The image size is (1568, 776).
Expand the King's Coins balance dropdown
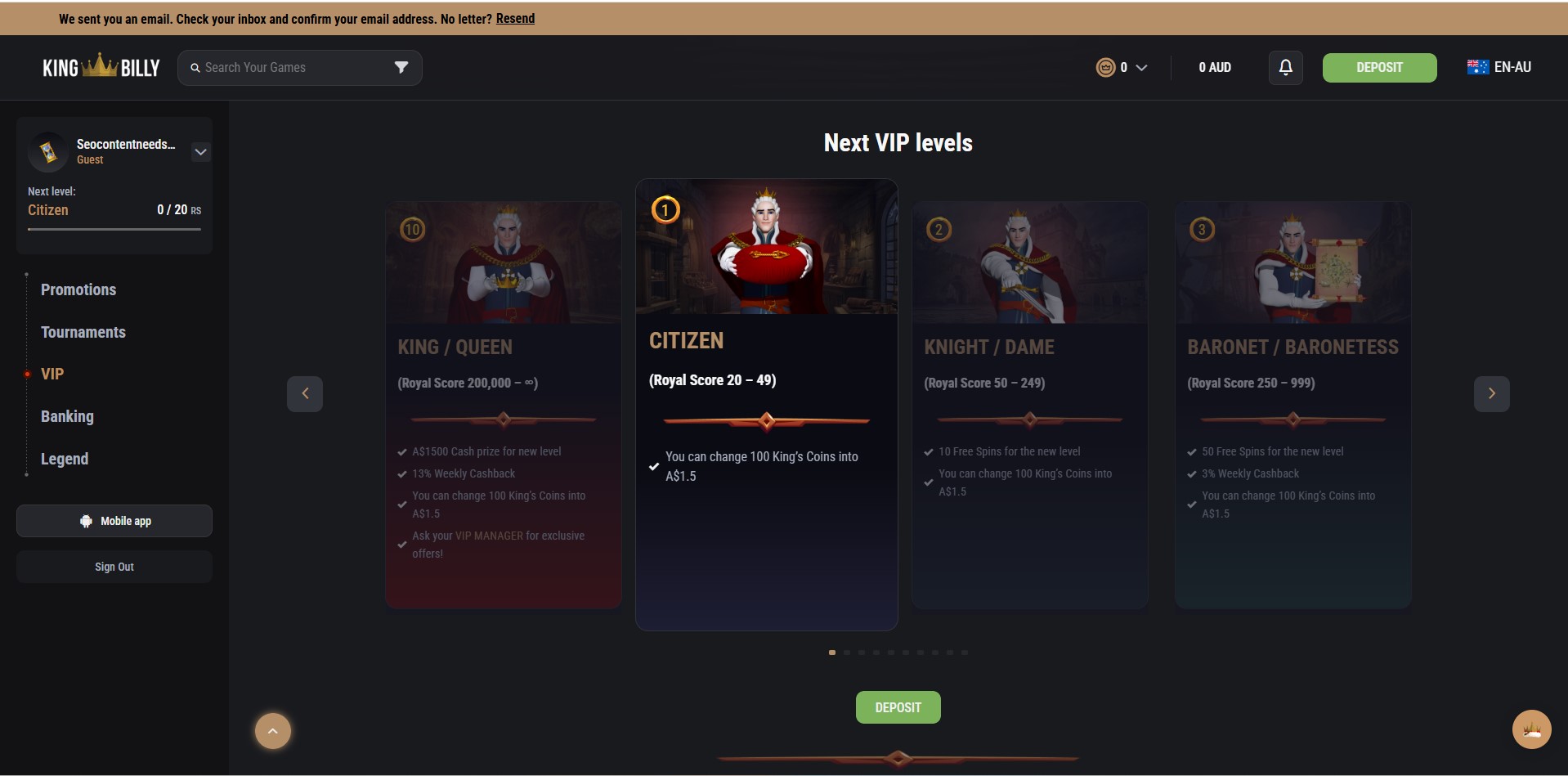pos(1142,67)
